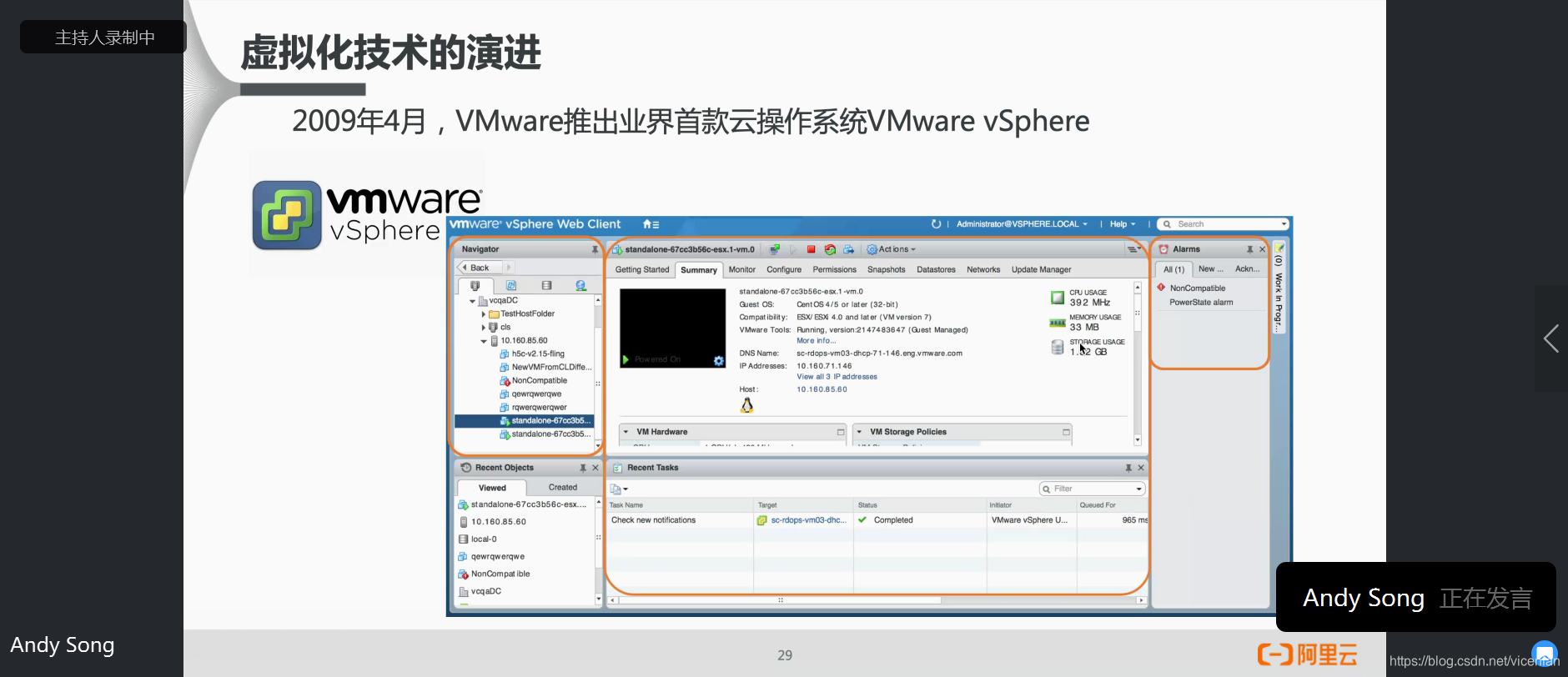Click the host link 10.160.85.60
The height and width of the screenshot is (677, 1568).
pyautogui.click(x=822, y=389)
